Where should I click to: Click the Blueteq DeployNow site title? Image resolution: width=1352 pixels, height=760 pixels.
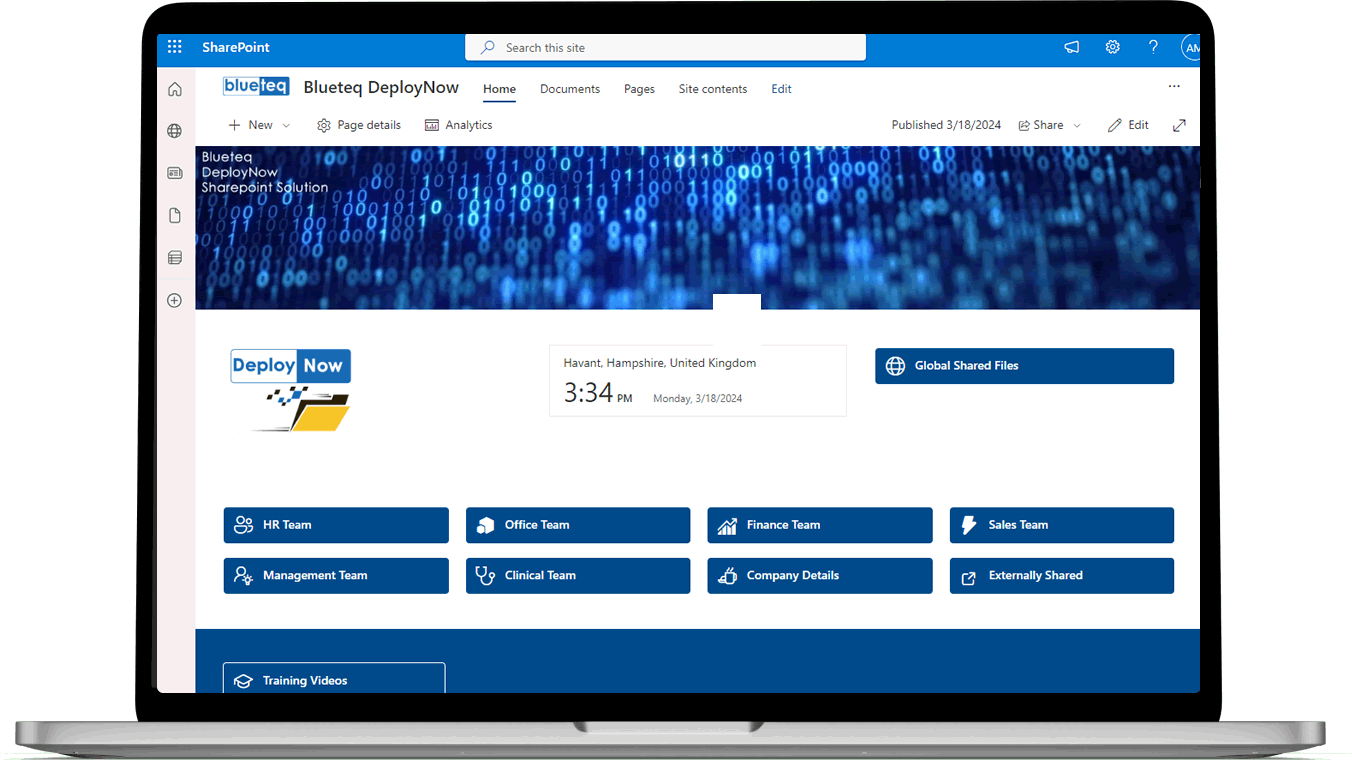pyautogui.click(x=381, y=87)
